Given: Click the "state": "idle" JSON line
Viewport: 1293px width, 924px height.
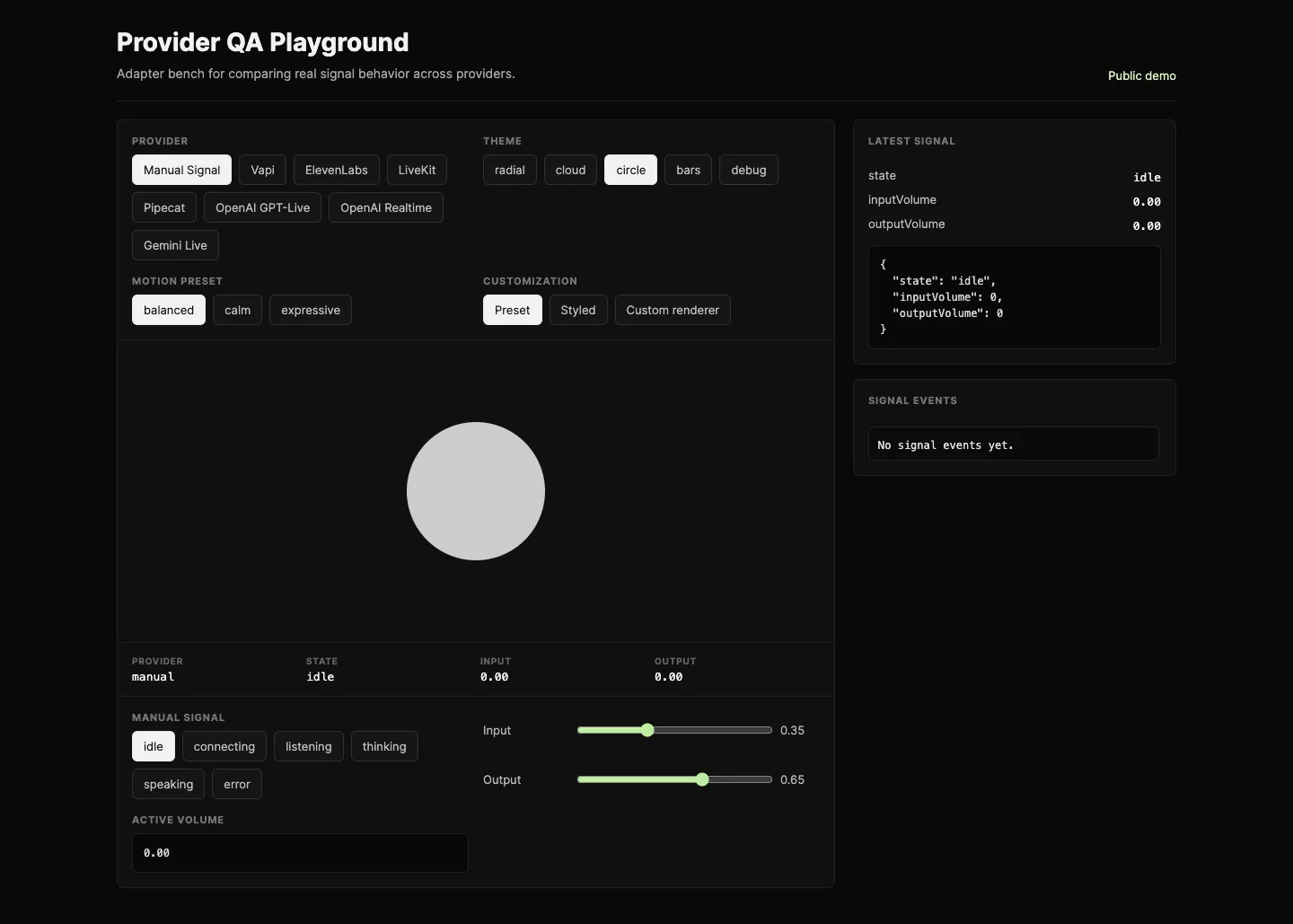Looking at the screenshot, I should coord(945,281).
